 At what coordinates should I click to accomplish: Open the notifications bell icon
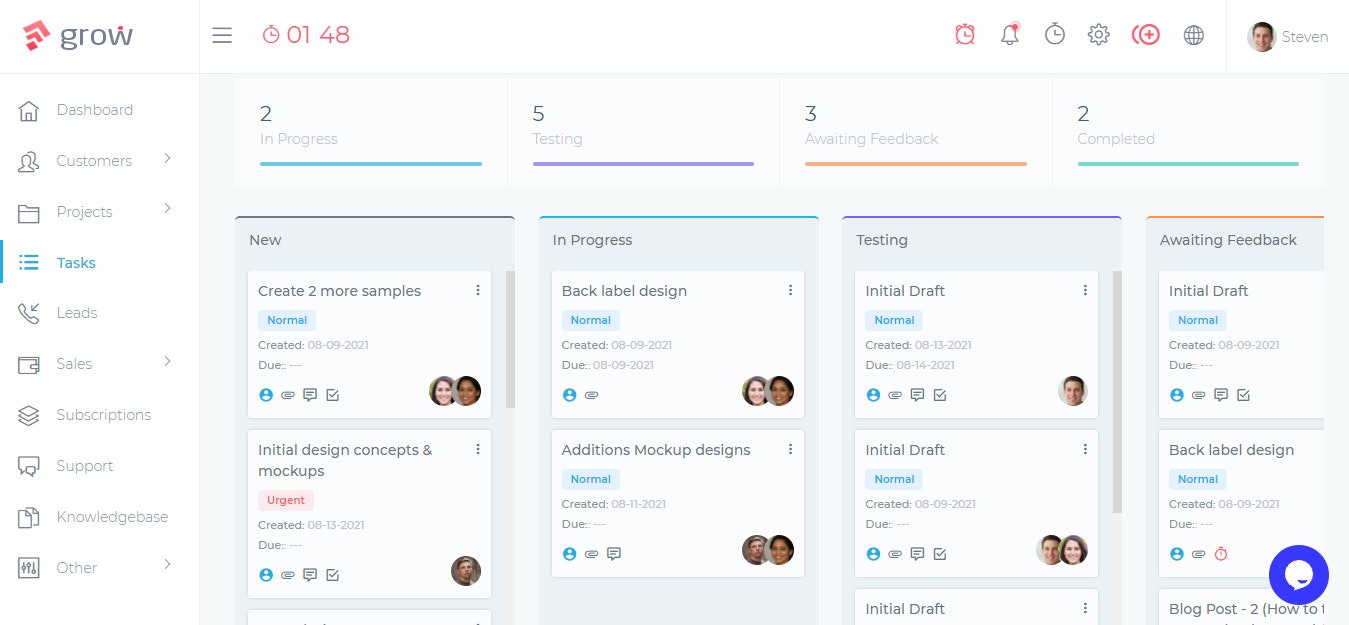pyautogui.click(x=1009, y=34)
